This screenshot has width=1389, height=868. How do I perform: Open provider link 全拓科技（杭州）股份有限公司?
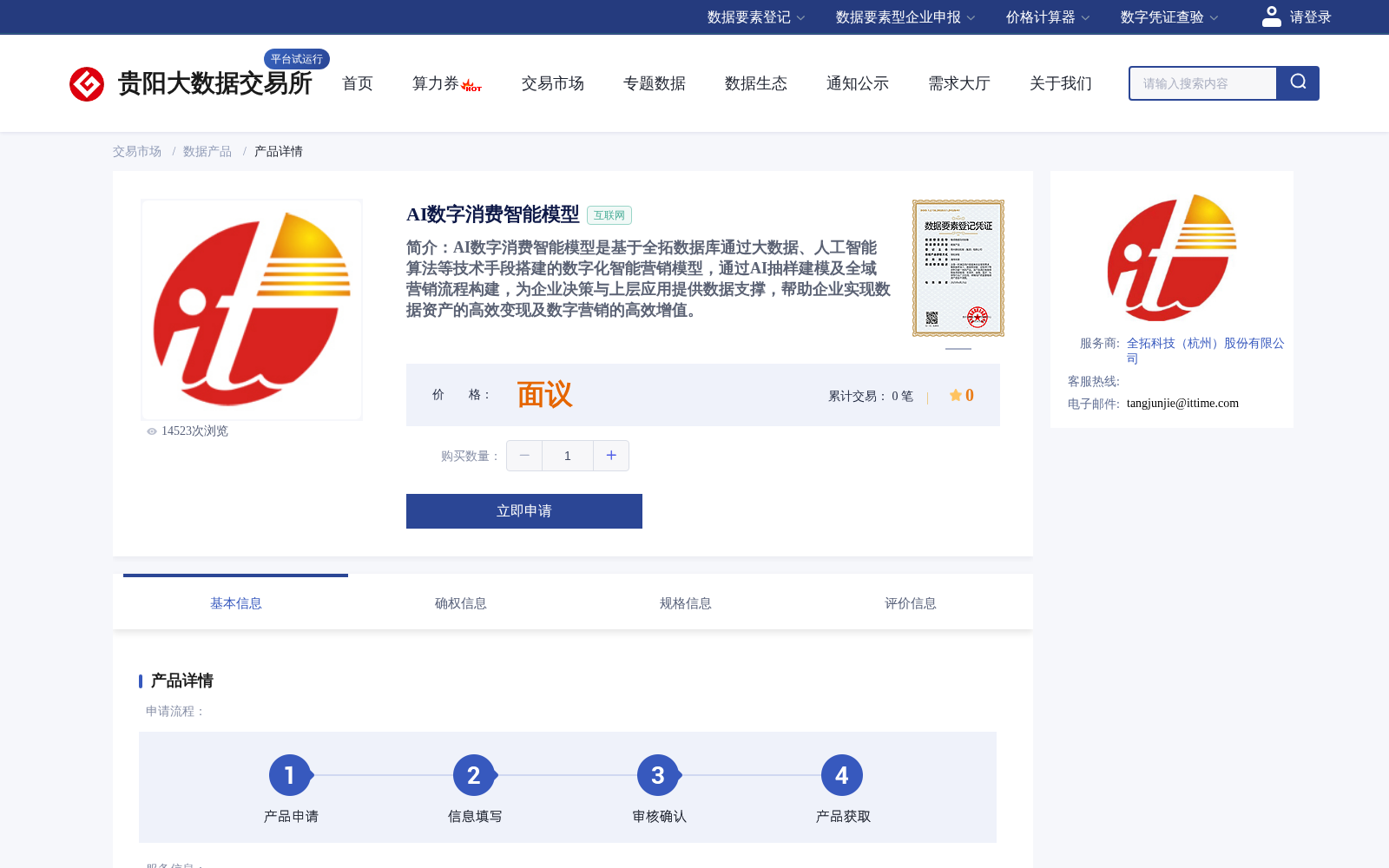point(1206,351)
